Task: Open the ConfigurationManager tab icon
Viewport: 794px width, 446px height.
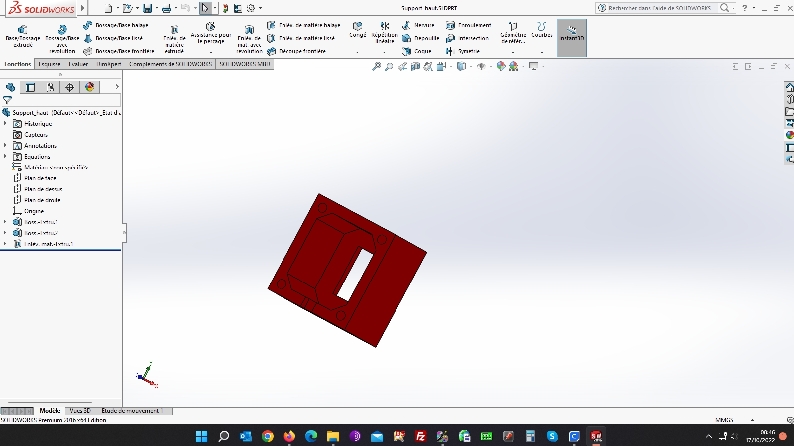Action: [x=52, y=87]
